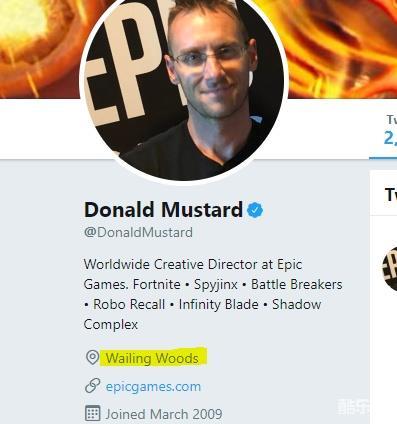Click Infinity Blade in the bio

pos(219,304)
